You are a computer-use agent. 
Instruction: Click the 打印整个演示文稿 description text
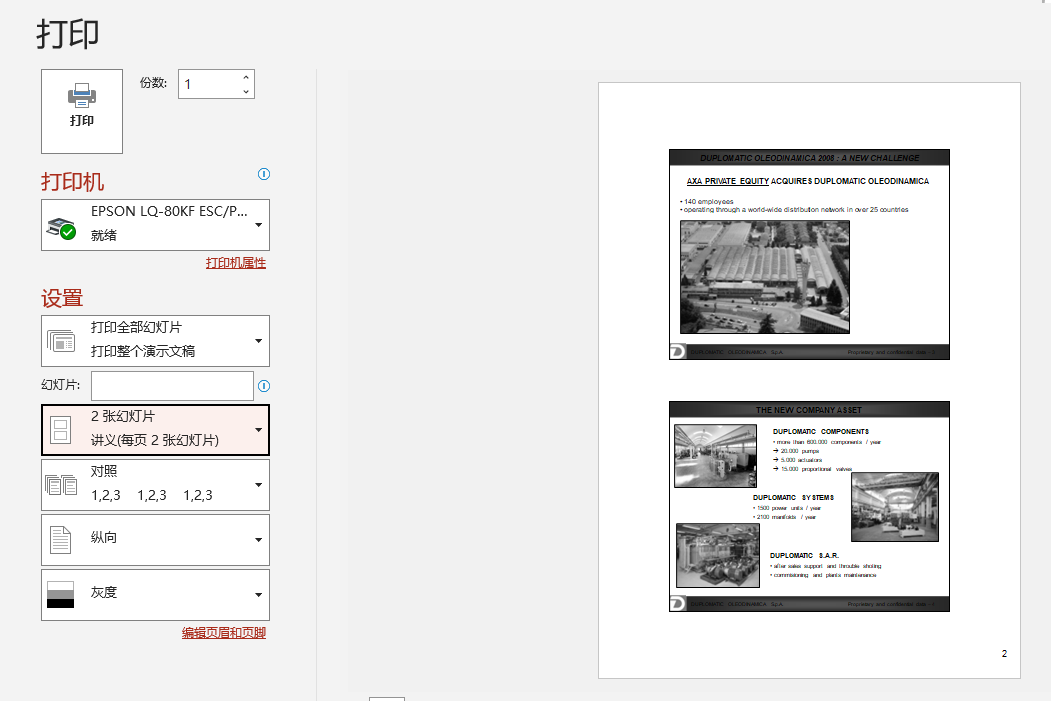[143, 351]
